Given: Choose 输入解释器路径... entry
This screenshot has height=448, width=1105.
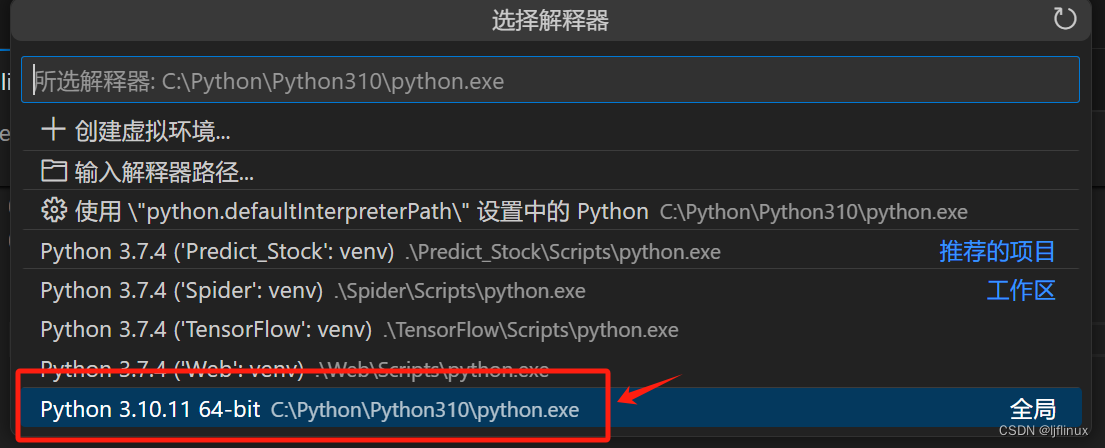Looking at the screenshot, I should point(550,170).
